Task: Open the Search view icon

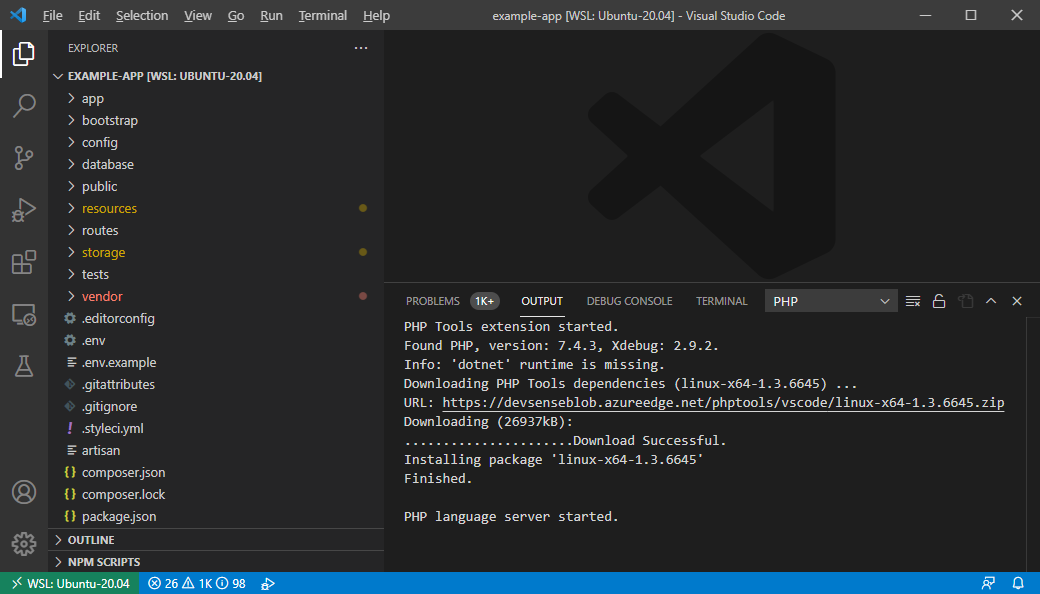Action: [x=24, y=105]
